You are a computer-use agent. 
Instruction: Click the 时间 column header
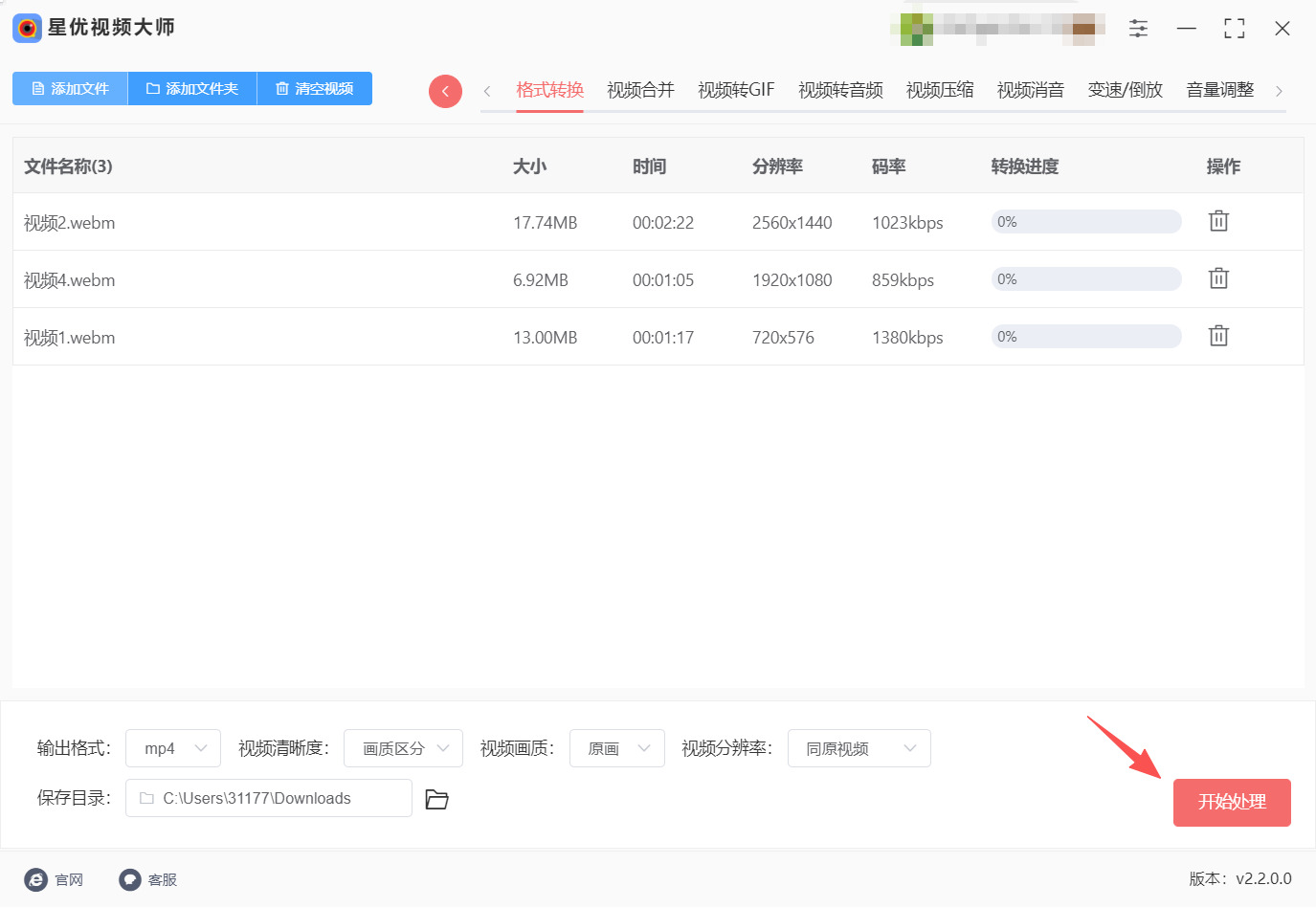(649, 166)
